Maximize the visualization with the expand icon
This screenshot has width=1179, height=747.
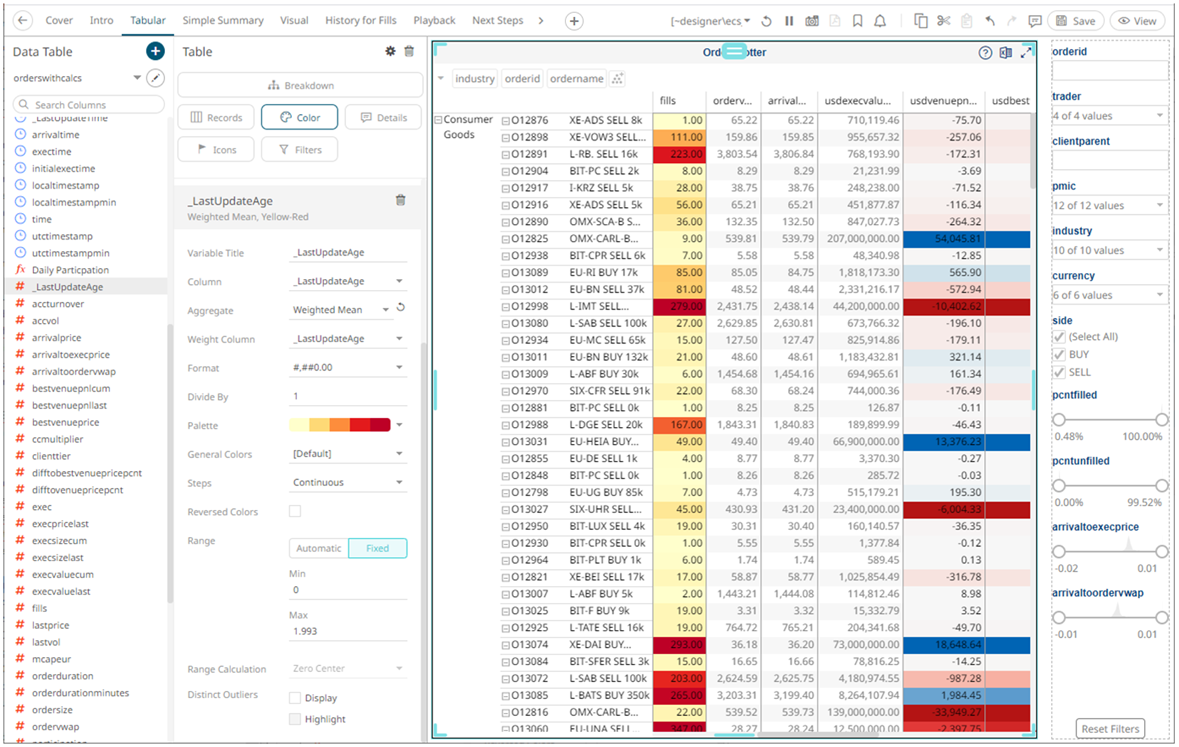(x=1026, y=53)
